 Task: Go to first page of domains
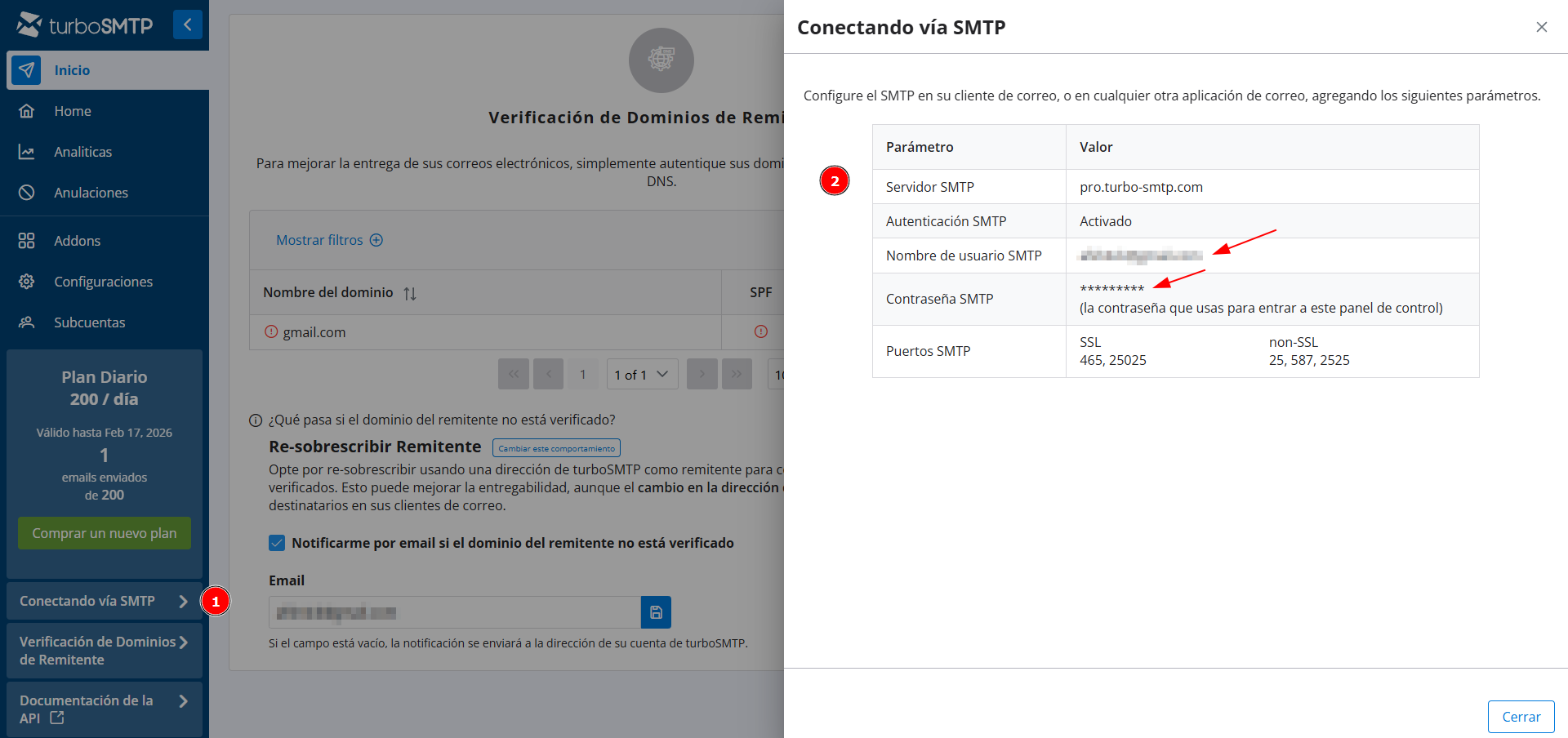point(514,374)
